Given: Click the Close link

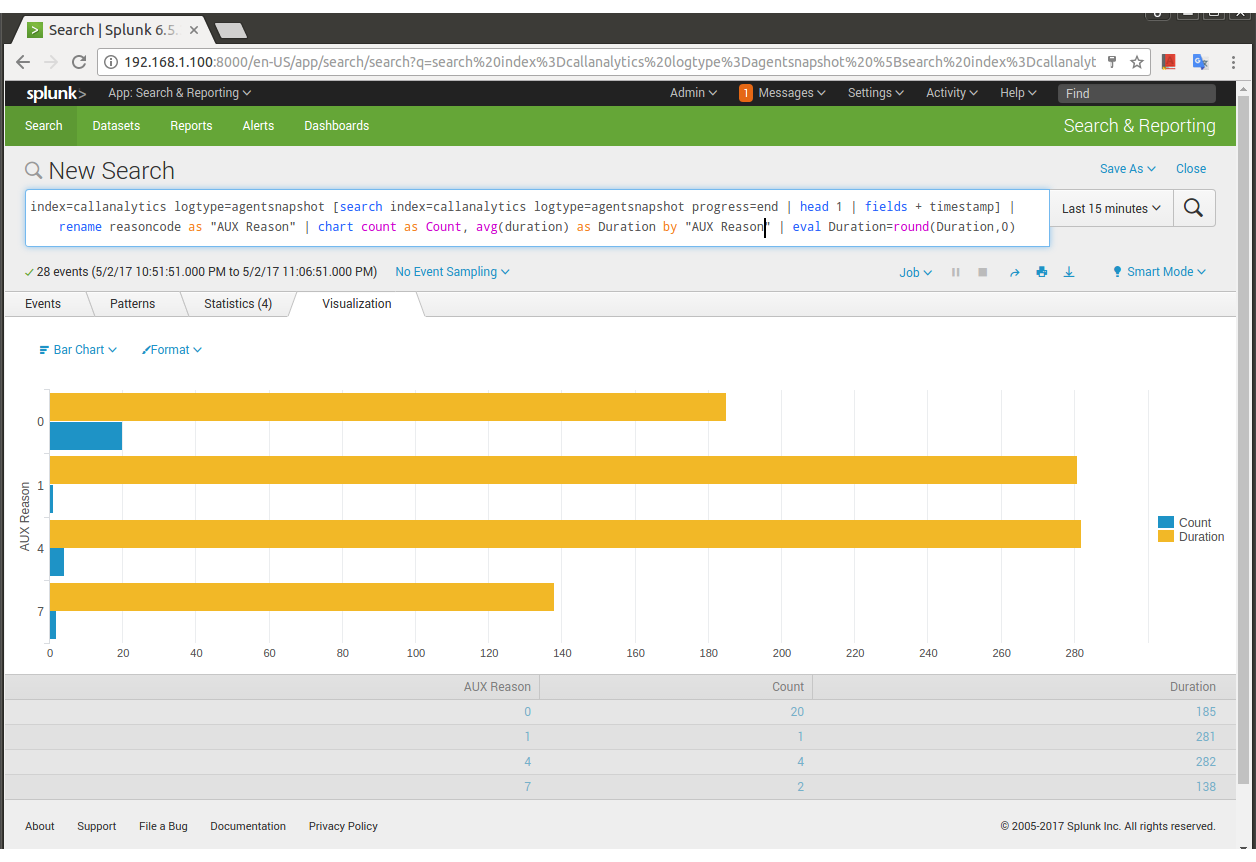Looking at the screenshot, I should [x=1190, y=169].
